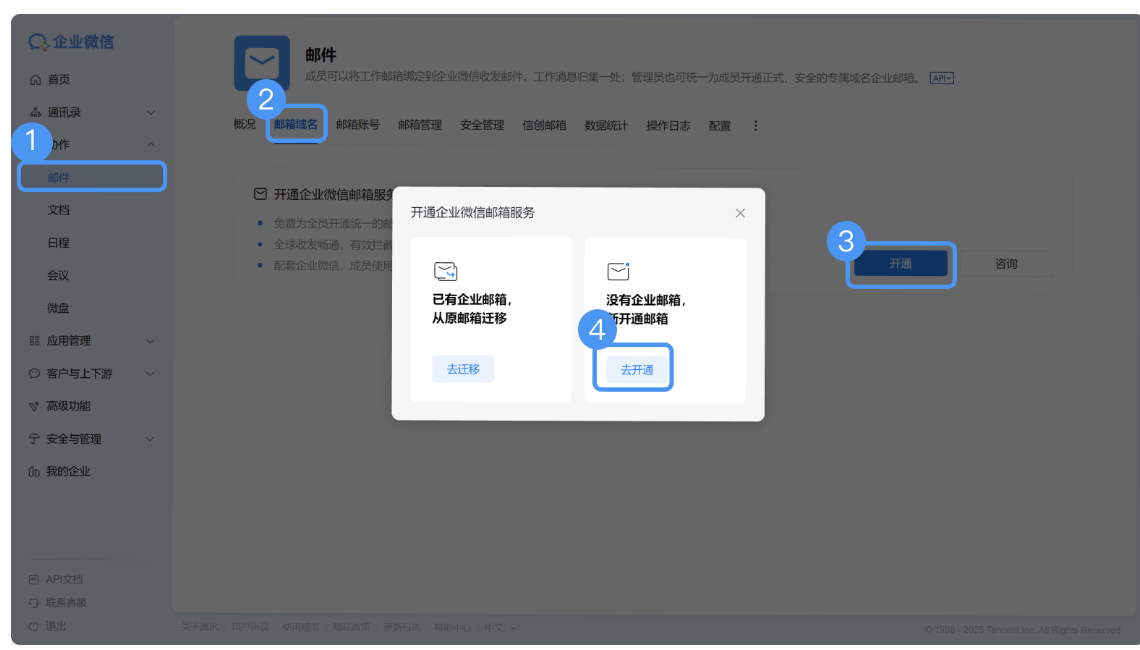Open 会议 in the sidebar
Screen dimensions: 1140x650
tap(58, 275)
